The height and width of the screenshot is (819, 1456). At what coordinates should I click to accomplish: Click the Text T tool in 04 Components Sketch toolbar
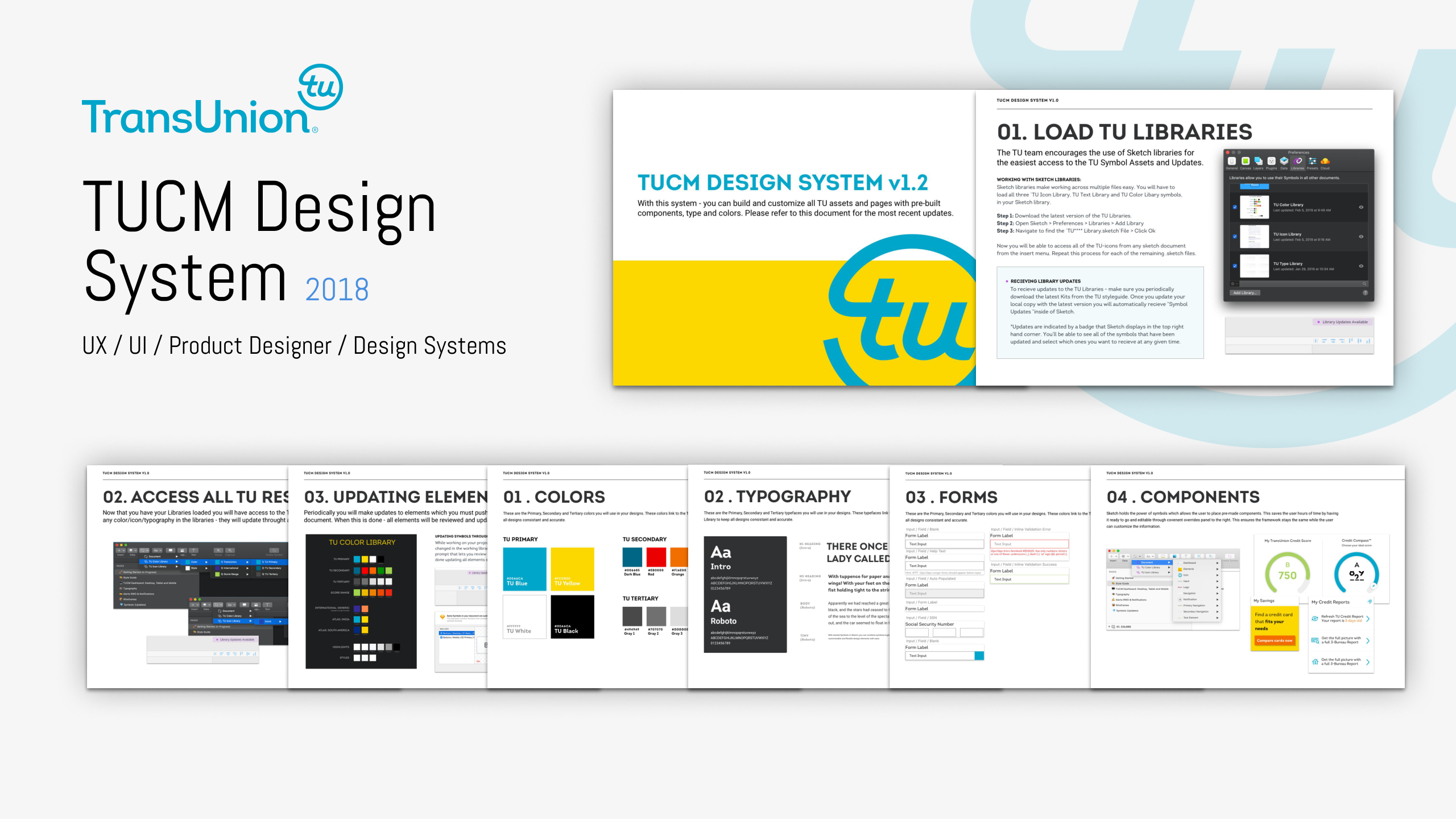click(1186, 556)
